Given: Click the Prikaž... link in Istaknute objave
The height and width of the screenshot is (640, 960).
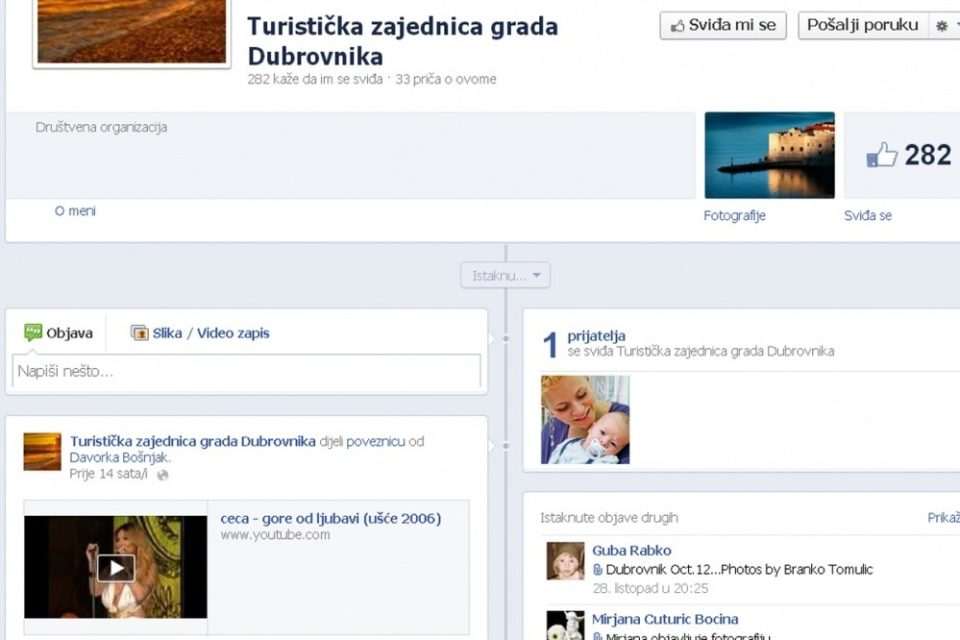Looking at the screenshot, I should click(943, 518).
